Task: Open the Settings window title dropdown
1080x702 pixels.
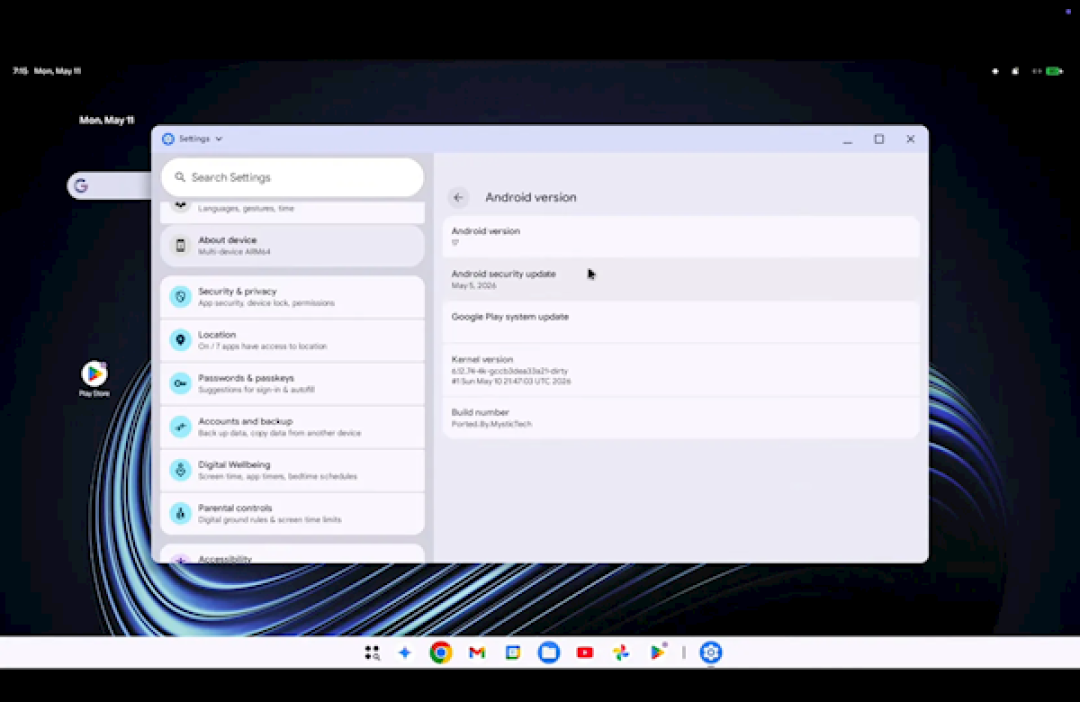Action: tap(219, 139)
